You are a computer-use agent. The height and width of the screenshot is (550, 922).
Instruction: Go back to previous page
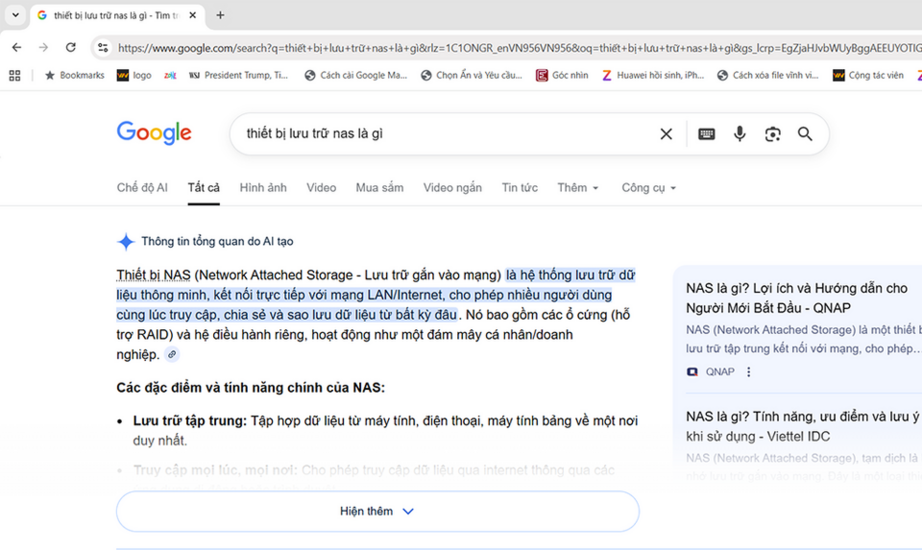(16, 47)
